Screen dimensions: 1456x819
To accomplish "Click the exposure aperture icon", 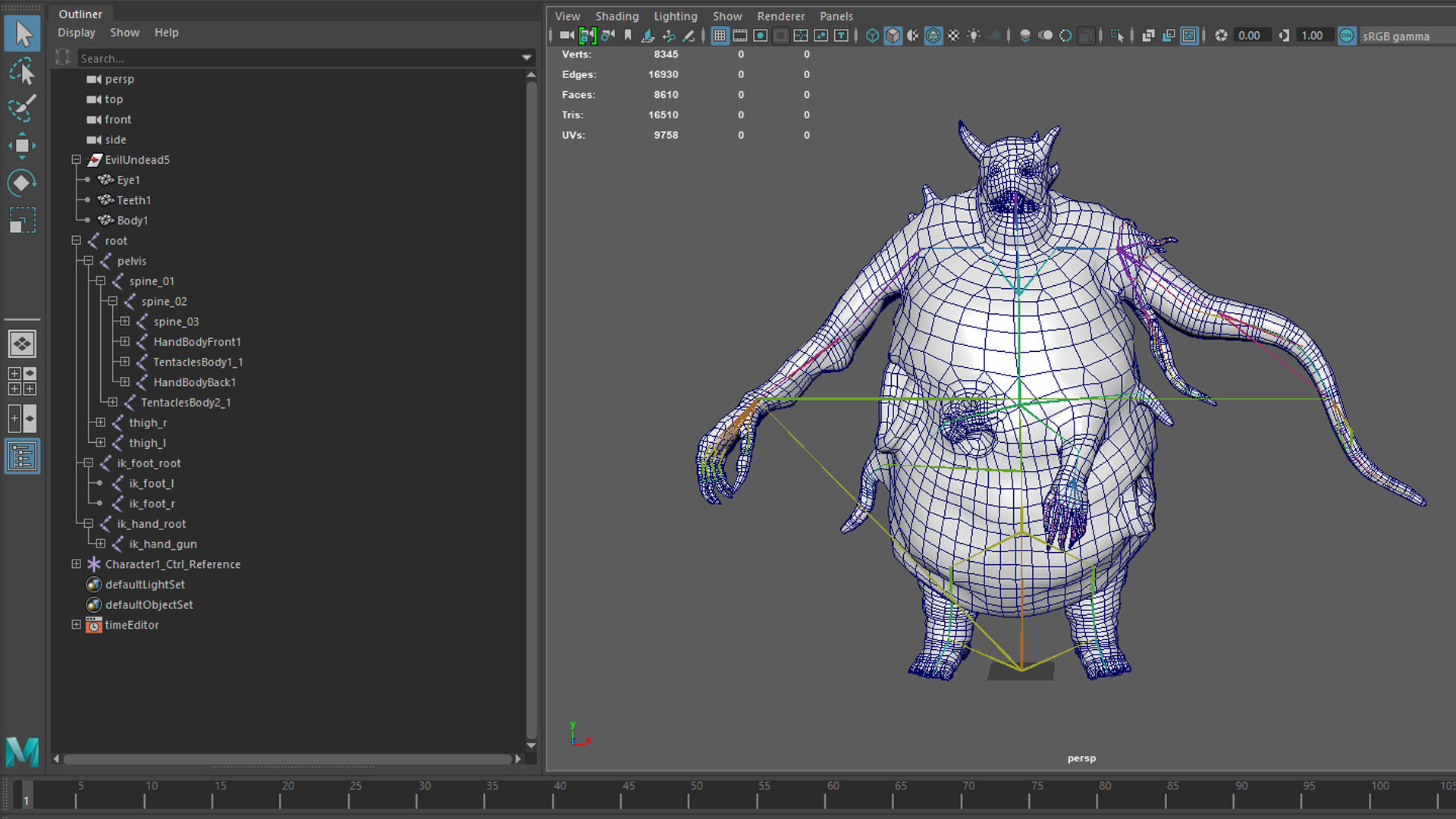I will (1221, 36).
